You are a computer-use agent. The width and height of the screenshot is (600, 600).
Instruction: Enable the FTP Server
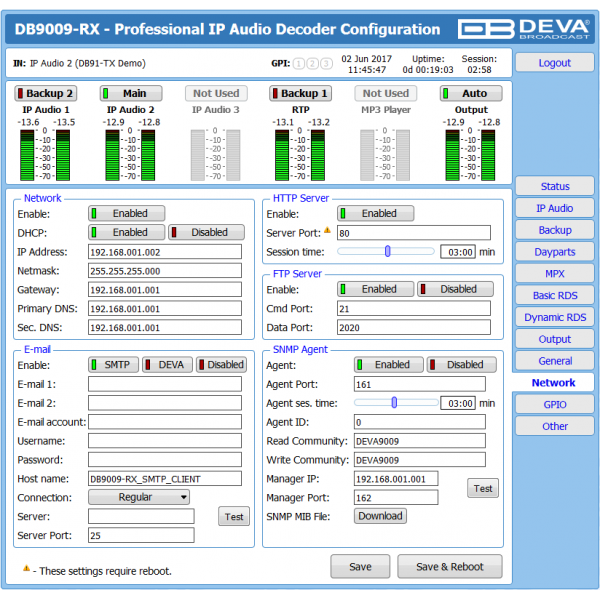(x=375, y=289)
